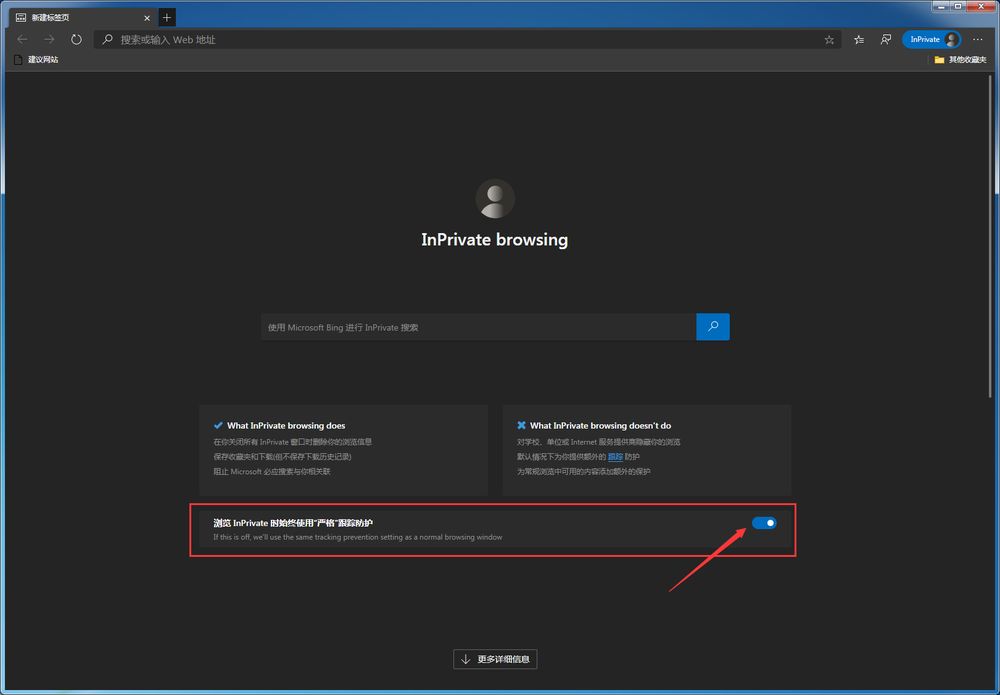Click the feedback icon in toolbar
Image resolution: width=1000 pixels, height=695 pixels.
[x=886, y=40]
